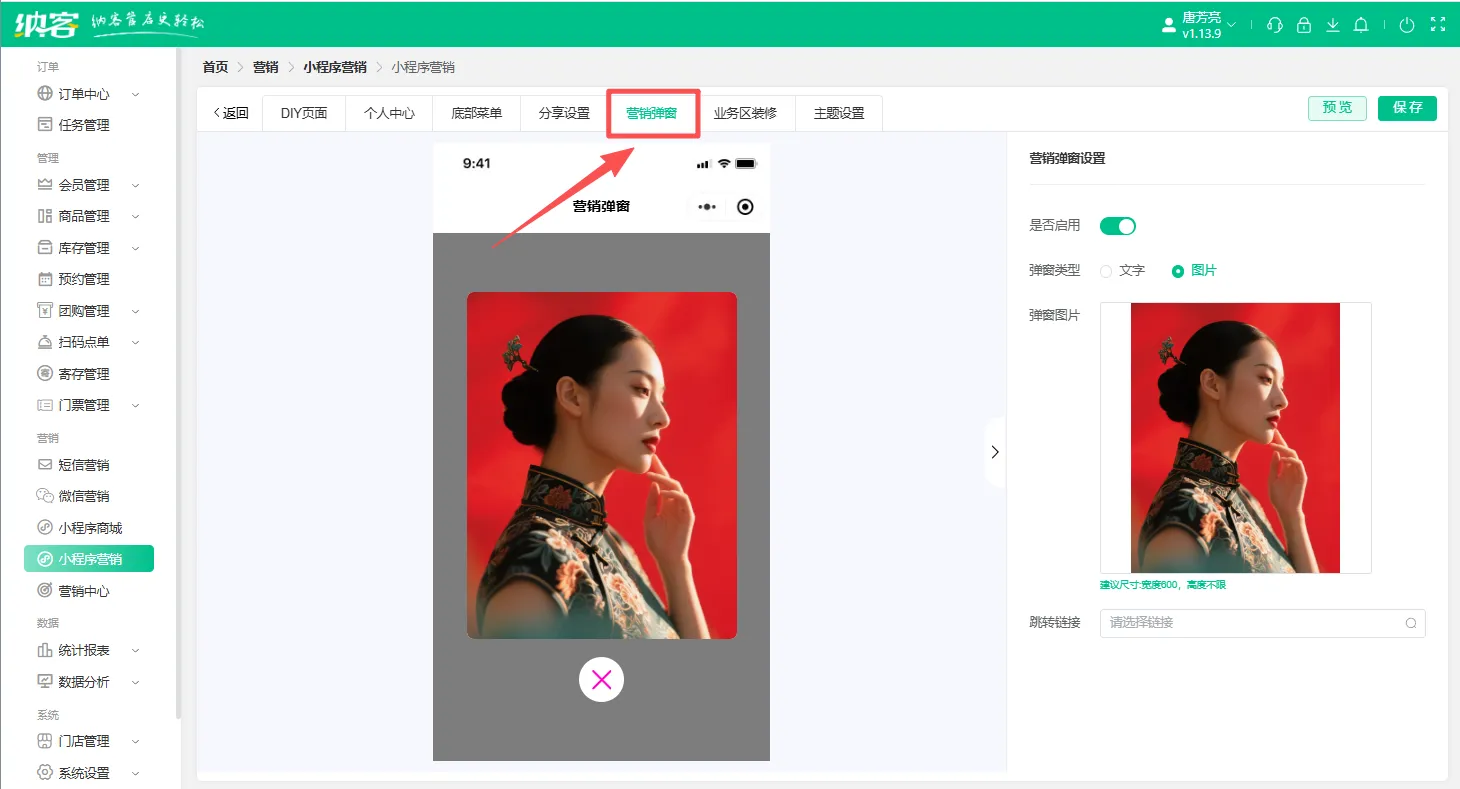Screen dimensions: 1460x789
Task: Click the lock screen icon
Action: click(x=1303, y=25)
